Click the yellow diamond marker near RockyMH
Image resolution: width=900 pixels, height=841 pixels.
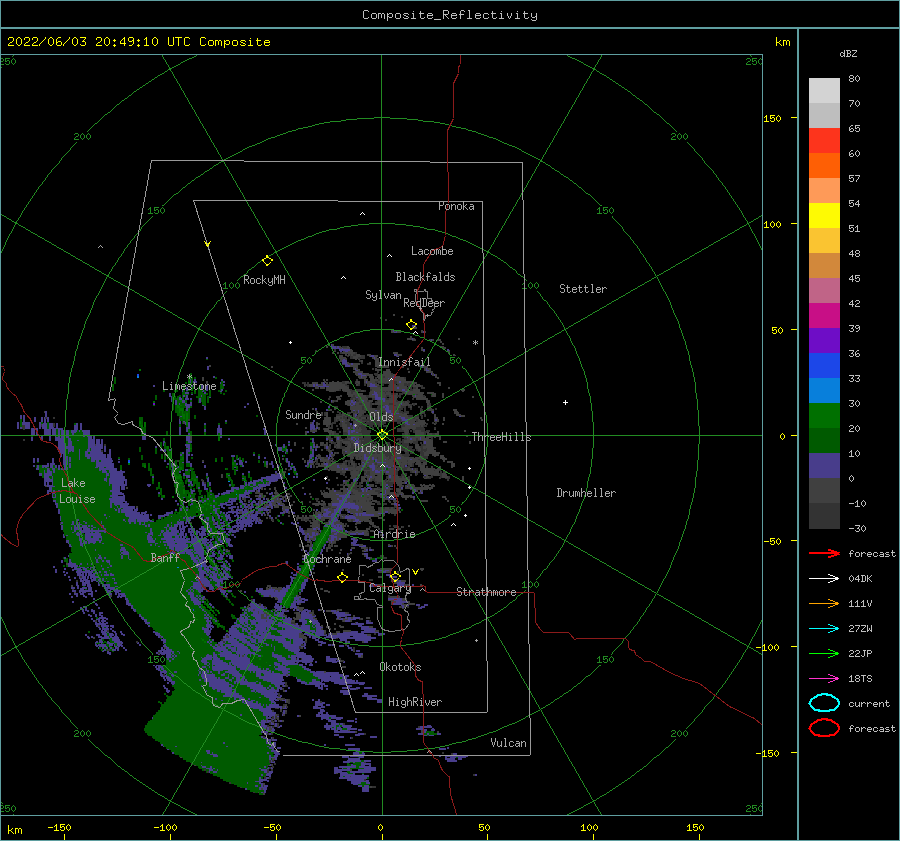coord(267,261)
